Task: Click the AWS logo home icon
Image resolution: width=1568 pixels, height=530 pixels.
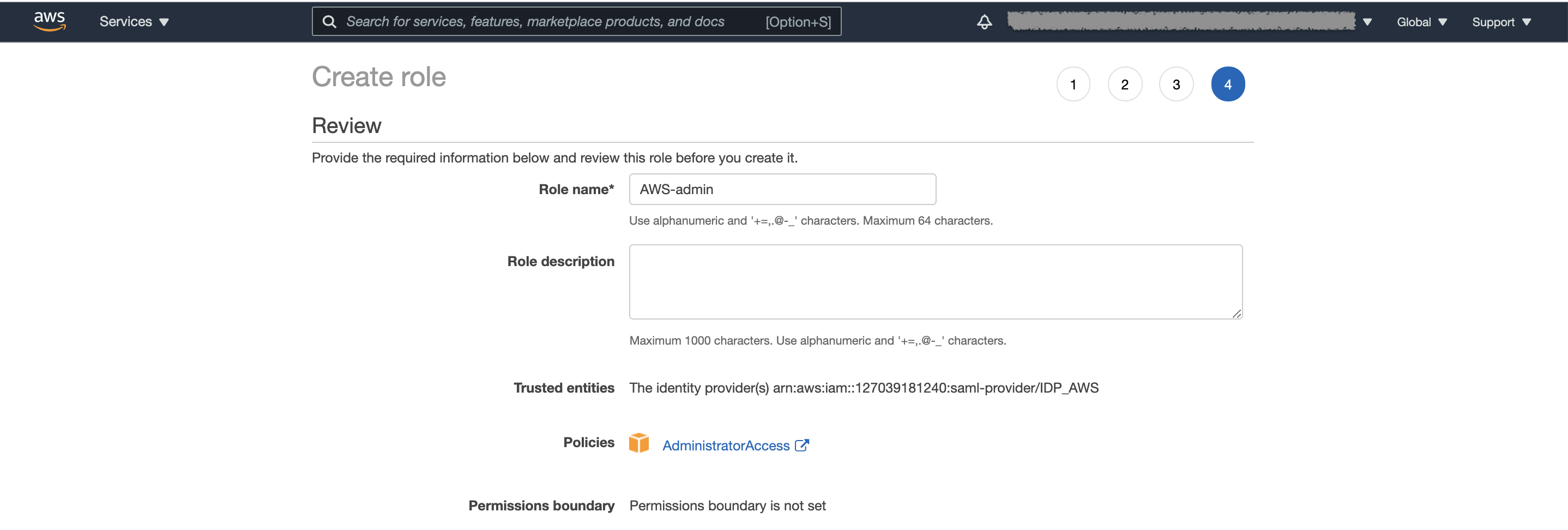Action: [x=49, y=21]
